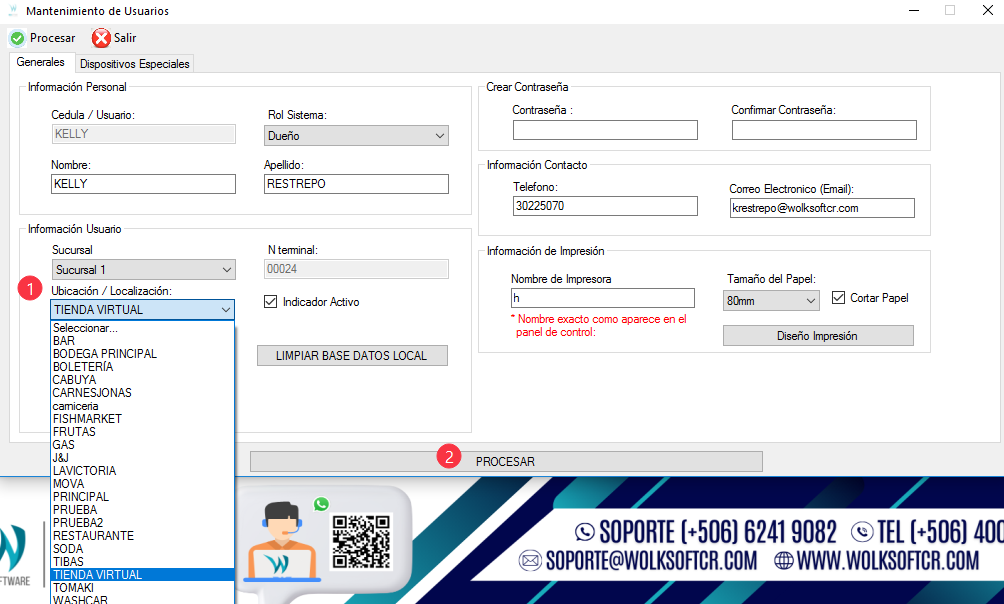This screenshot has width=1004, height=604.
Task: Open the Rol Sistema dropdown
Action: point(356,136)
